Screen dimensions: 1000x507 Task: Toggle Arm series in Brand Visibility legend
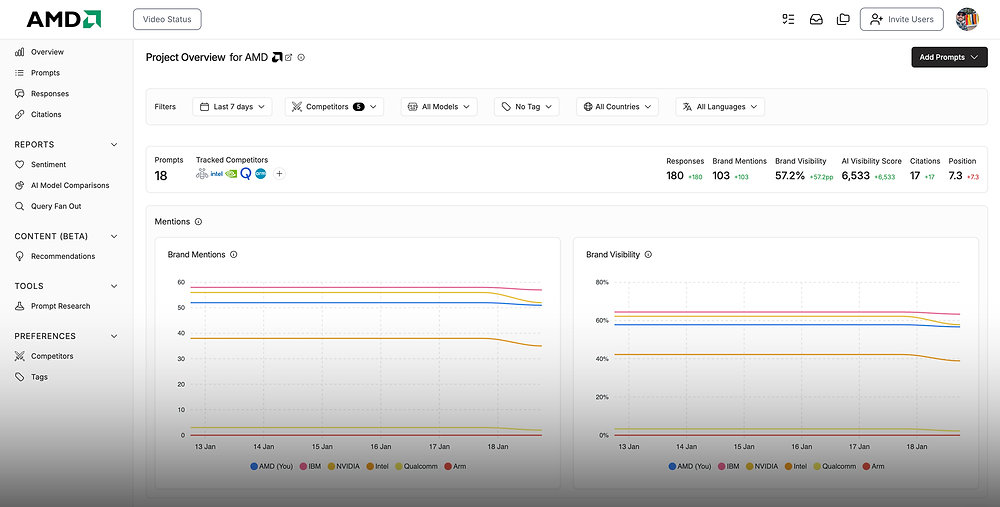pos(874,466)
